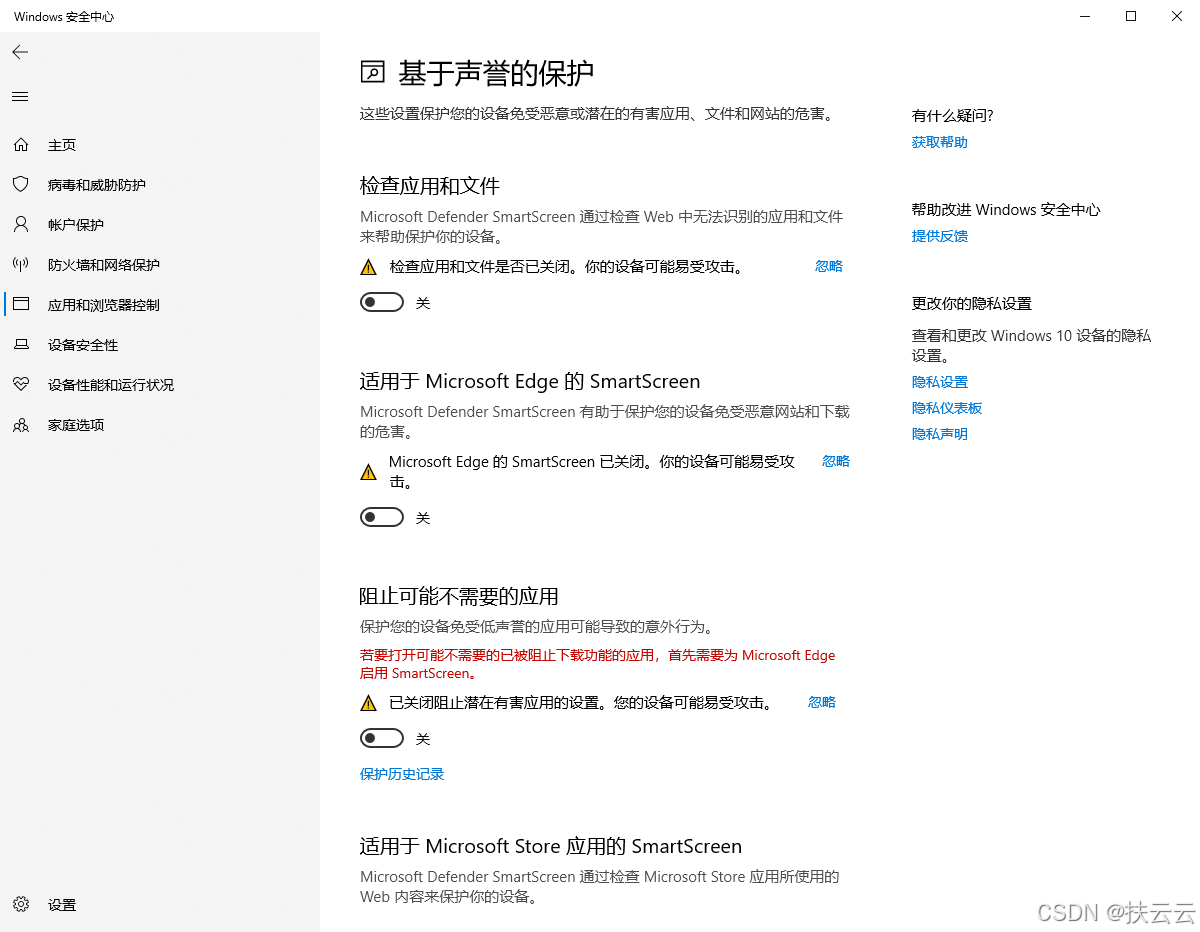The width and height of the screenshot is (1200, 932).
Task: Click the red 启用 SmartScreen notice text
Action: 597,664
